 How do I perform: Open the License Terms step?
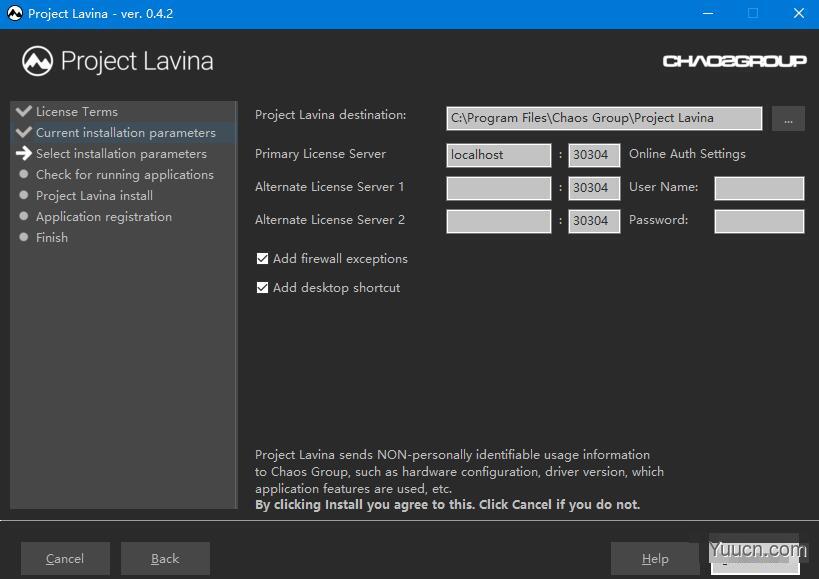tap(77, 112)
